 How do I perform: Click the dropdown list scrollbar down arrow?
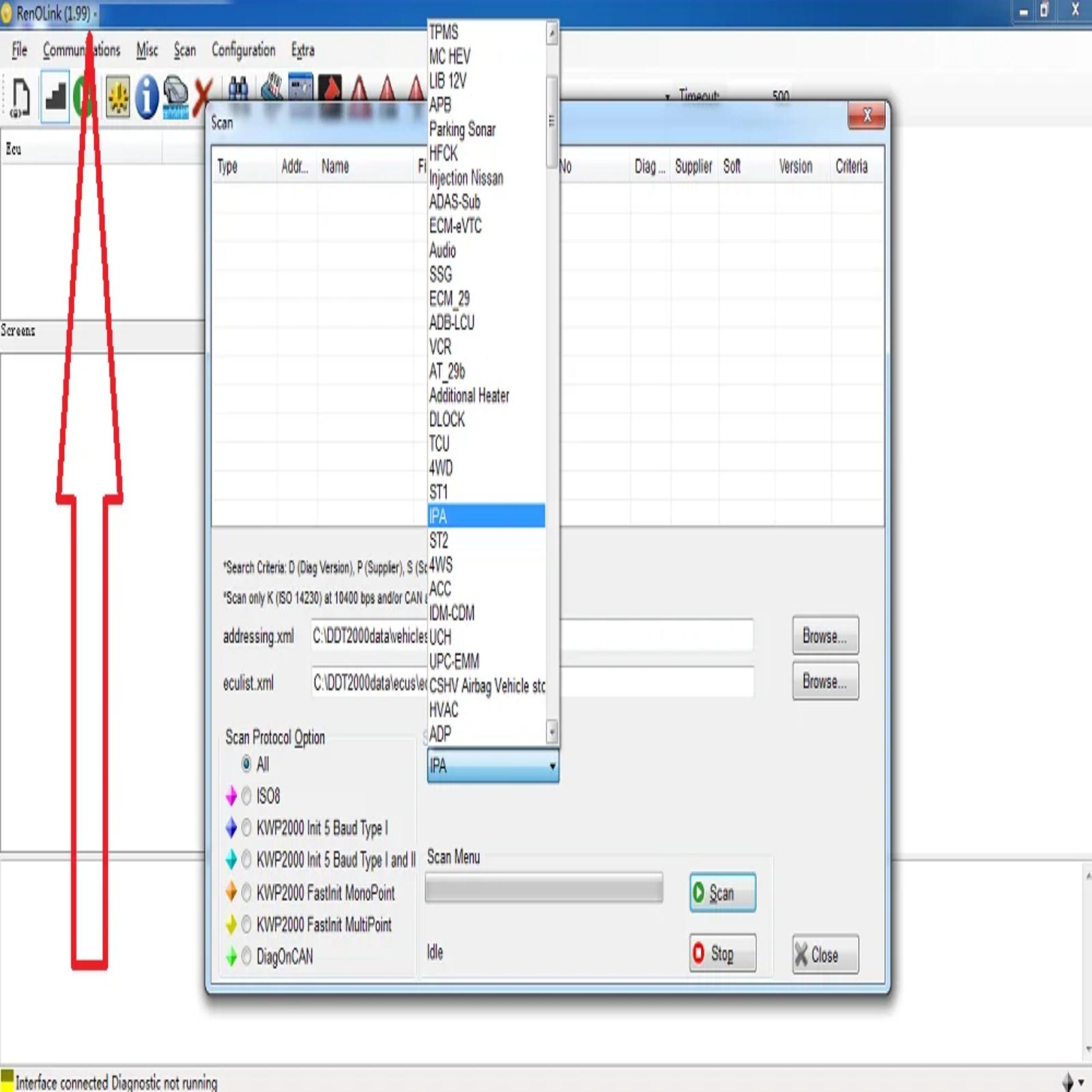(552, 732)
